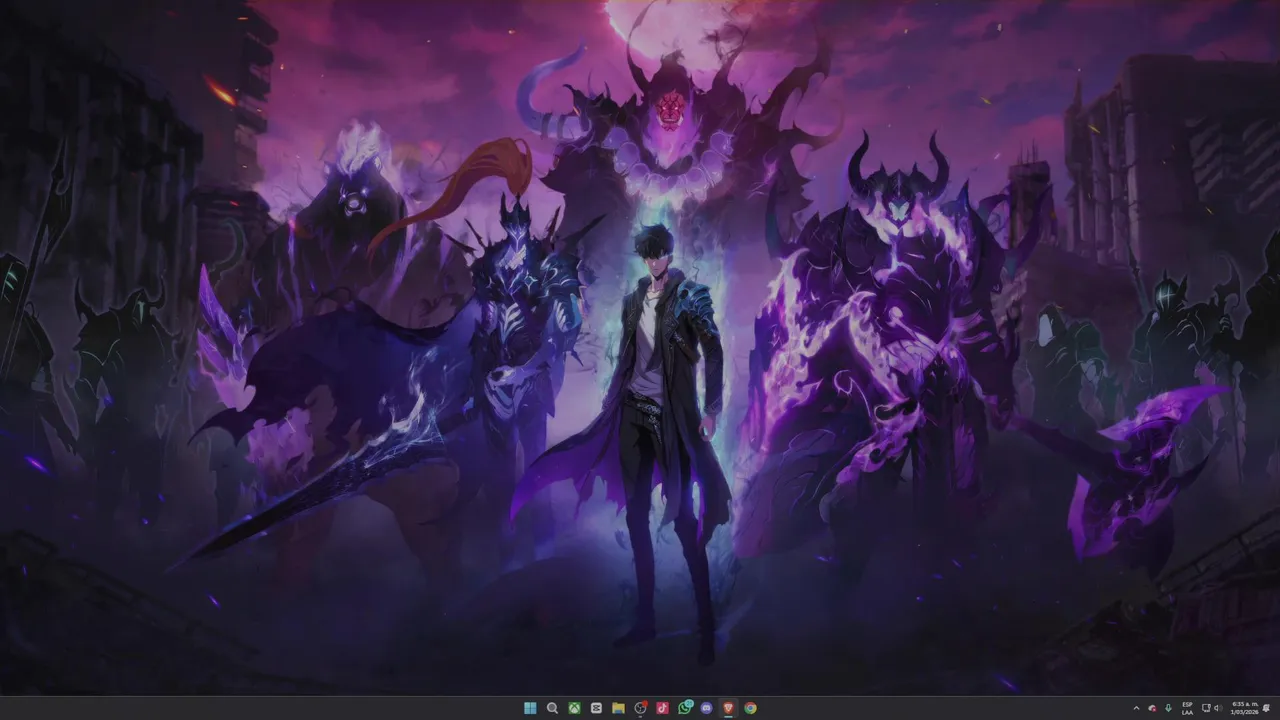The width and height of the screenshot is (1280, 720).
Task: Launch the Xbox app from taskbar
Action: click(574, 708)
